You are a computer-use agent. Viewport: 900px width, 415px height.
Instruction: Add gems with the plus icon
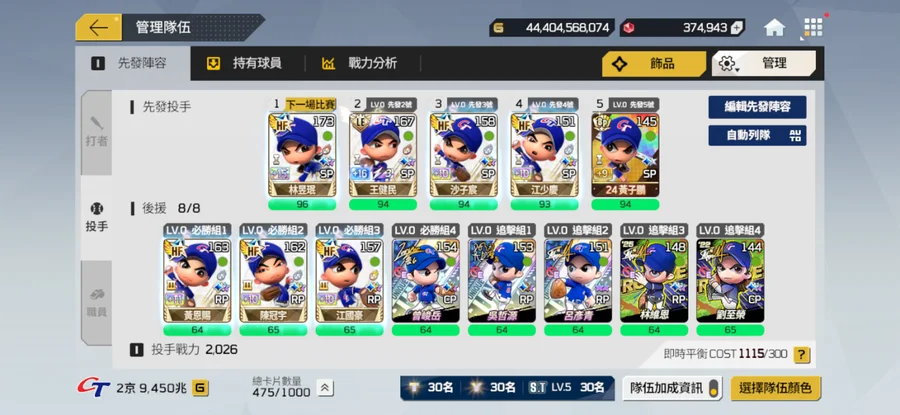click(x=737, y=28)
